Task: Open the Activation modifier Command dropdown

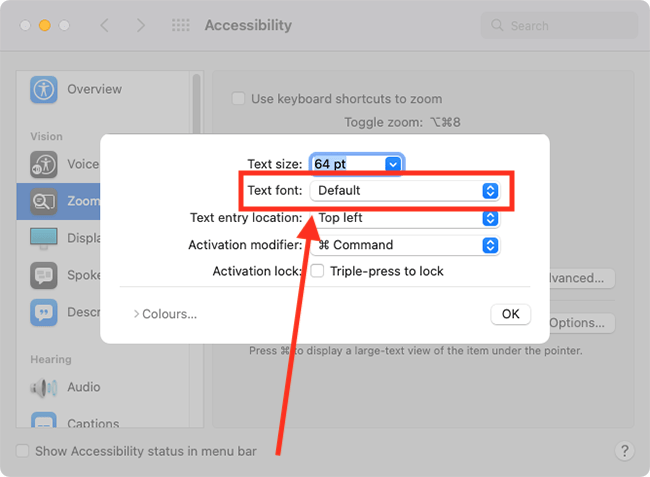Action: [x=405, y=245]
